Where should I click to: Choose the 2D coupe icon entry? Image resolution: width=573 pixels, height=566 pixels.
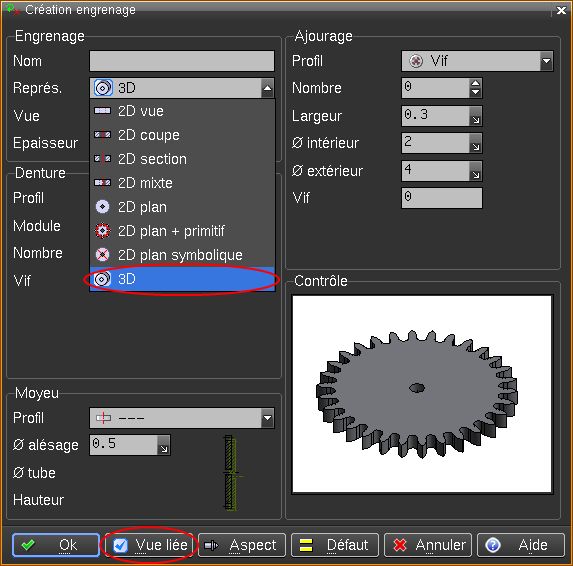pos(102,135)
